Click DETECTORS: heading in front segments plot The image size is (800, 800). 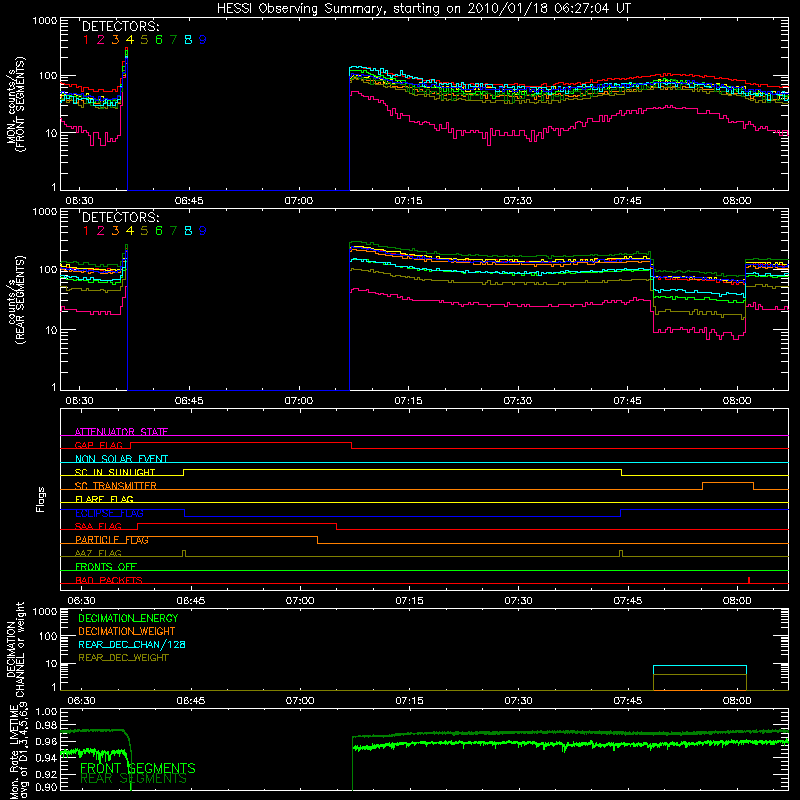[x=120, y=26]
